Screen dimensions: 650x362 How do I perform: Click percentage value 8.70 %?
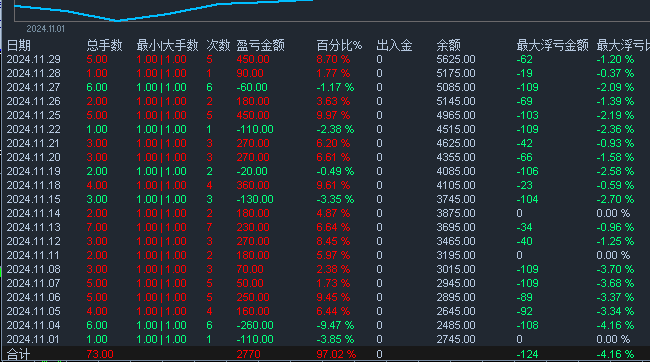pos(333,60)
